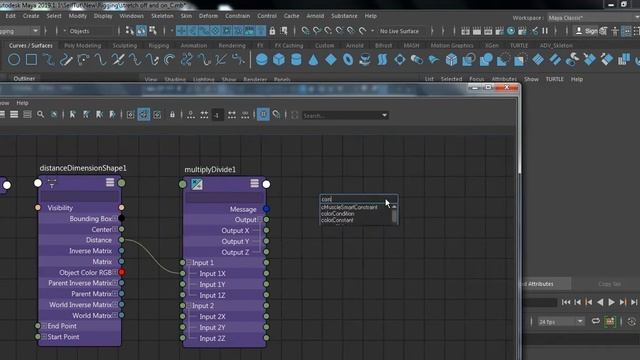
Task: Switch to the Rigging shelf tab
Action: pos(159,45)
